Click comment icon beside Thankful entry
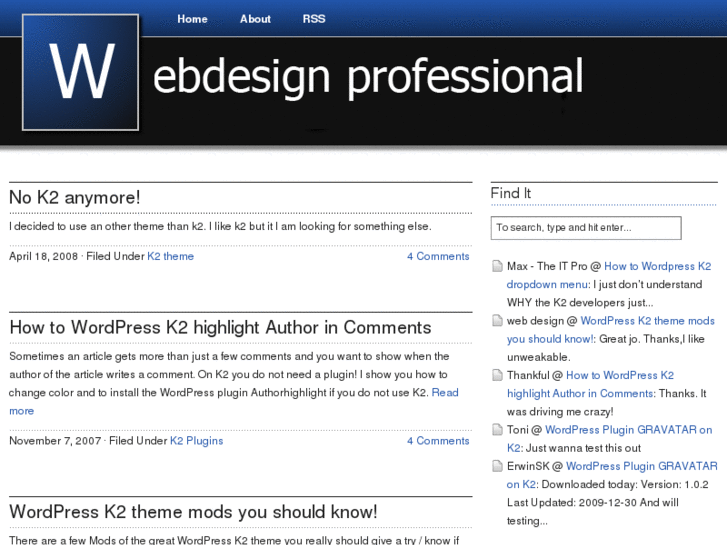The width and height of the screenshot is (727, 545). click(497, 375)
